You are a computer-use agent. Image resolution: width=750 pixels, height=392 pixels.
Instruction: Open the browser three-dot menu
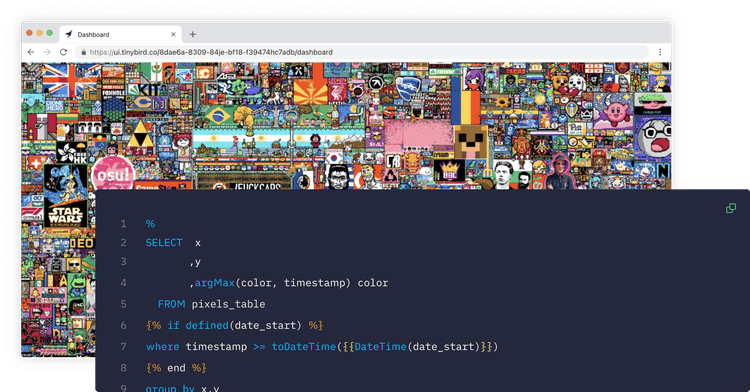pyautogui.click(x=660, y=52)
